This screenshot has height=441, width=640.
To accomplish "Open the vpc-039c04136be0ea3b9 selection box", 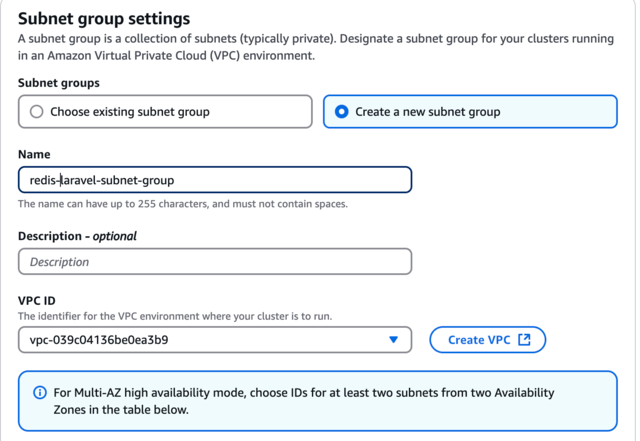I will [x=215, y=340].
